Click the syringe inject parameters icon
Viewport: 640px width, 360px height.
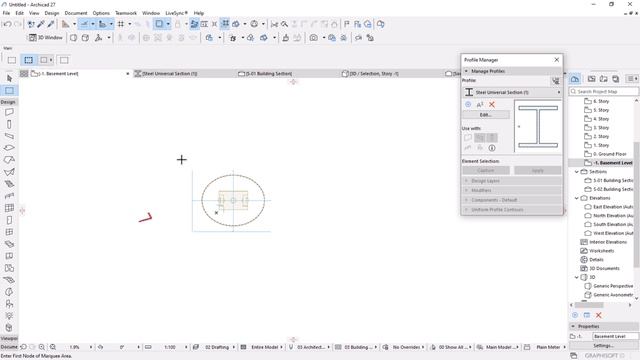click(51, 24)
